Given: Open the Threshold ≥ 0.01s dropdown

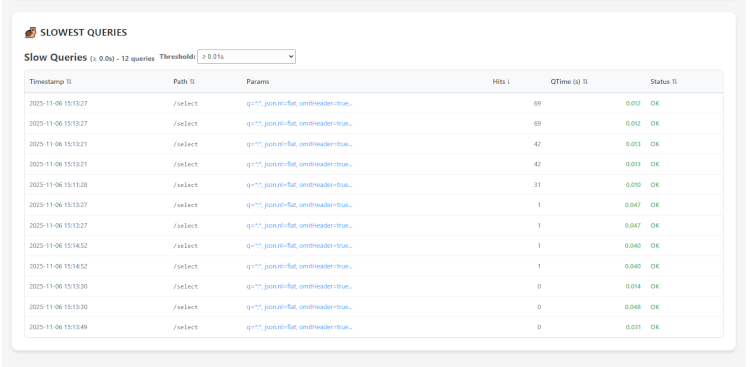Looking at the screenshot, I should (246, 56).
